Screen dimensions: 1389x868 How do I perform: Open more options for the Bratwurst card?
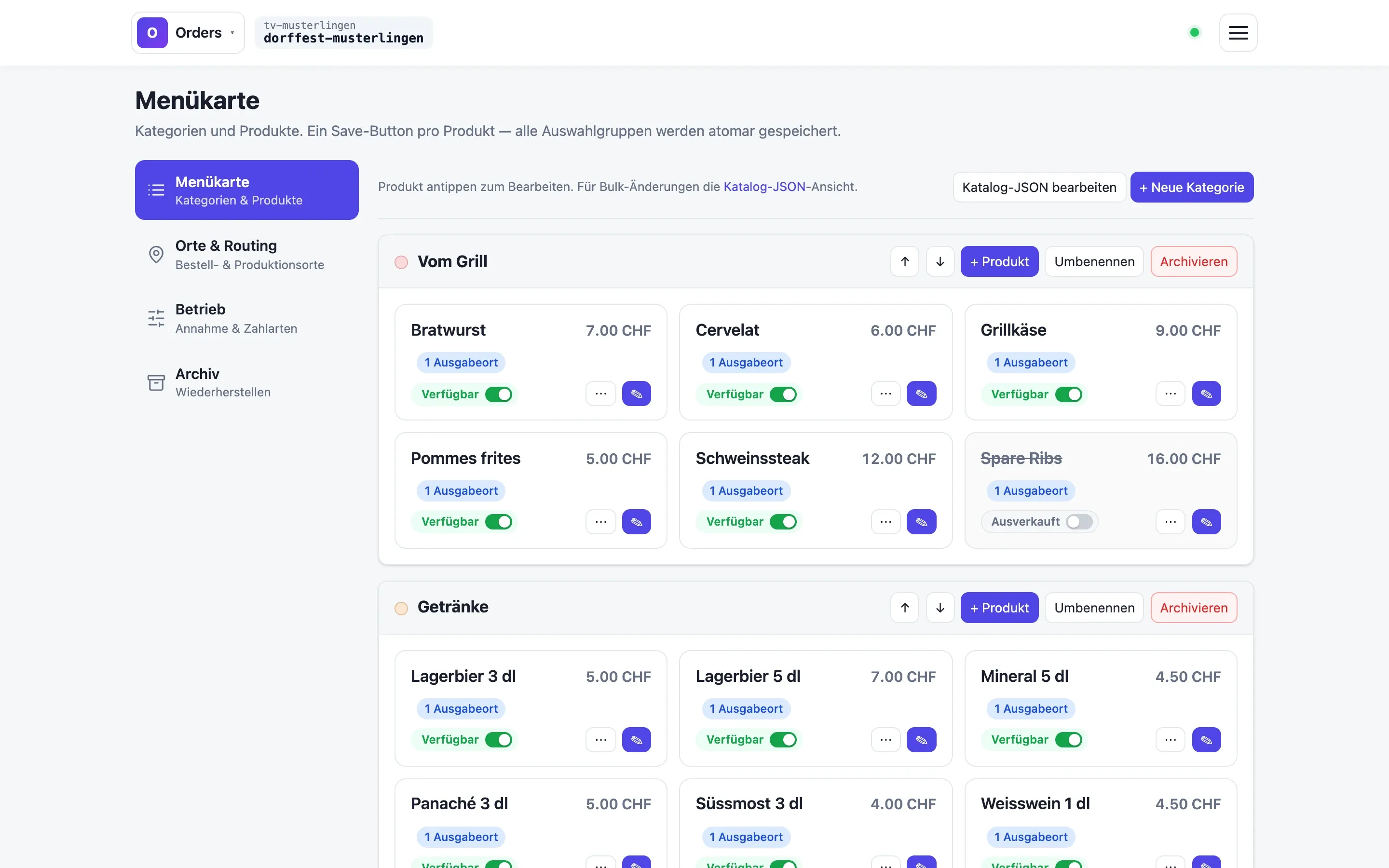pyautogui.click(x=601, y=394)
